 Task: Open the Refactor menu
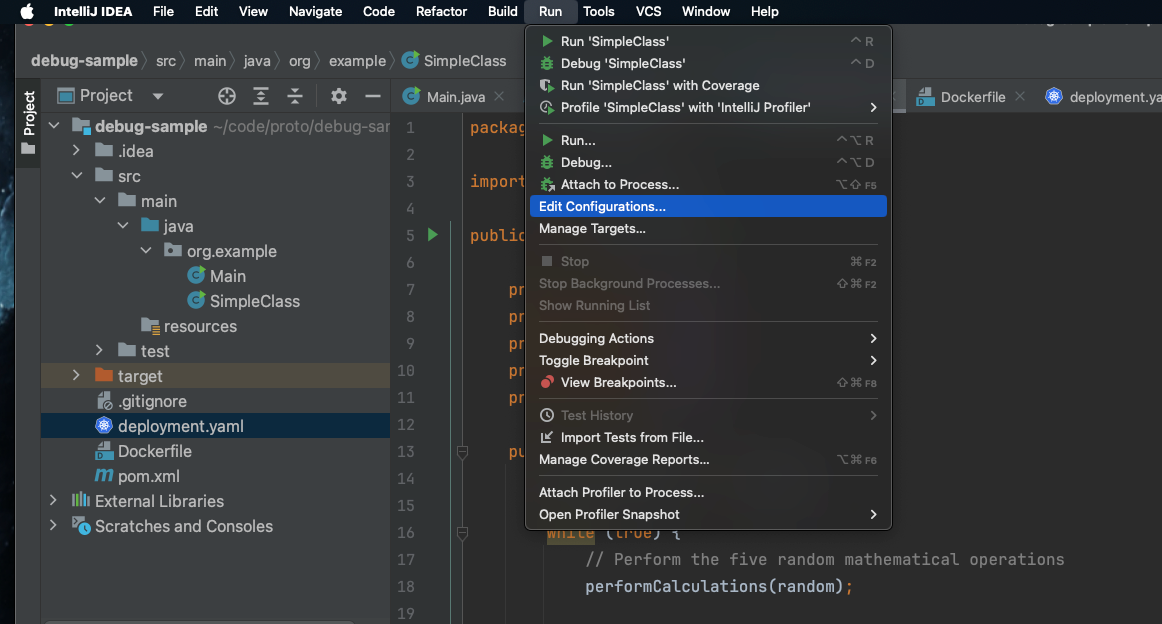[441, 11]
